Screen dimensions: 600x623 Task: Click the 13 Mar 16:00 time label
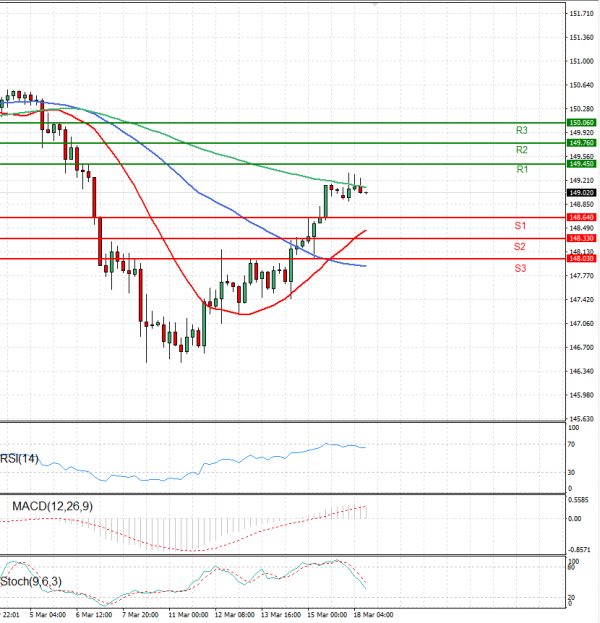(x=281, y=615)
